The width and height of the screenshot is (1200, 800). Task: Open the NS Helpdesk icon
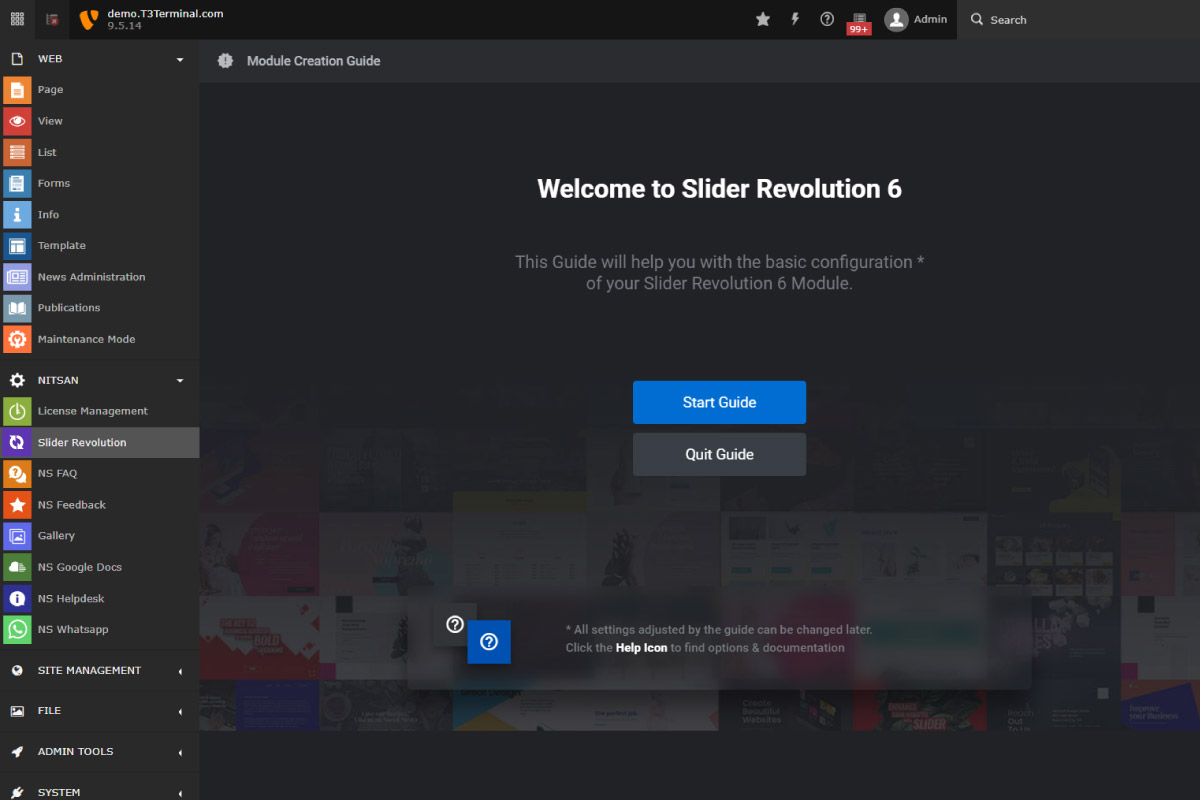click(x=17, y=598)
